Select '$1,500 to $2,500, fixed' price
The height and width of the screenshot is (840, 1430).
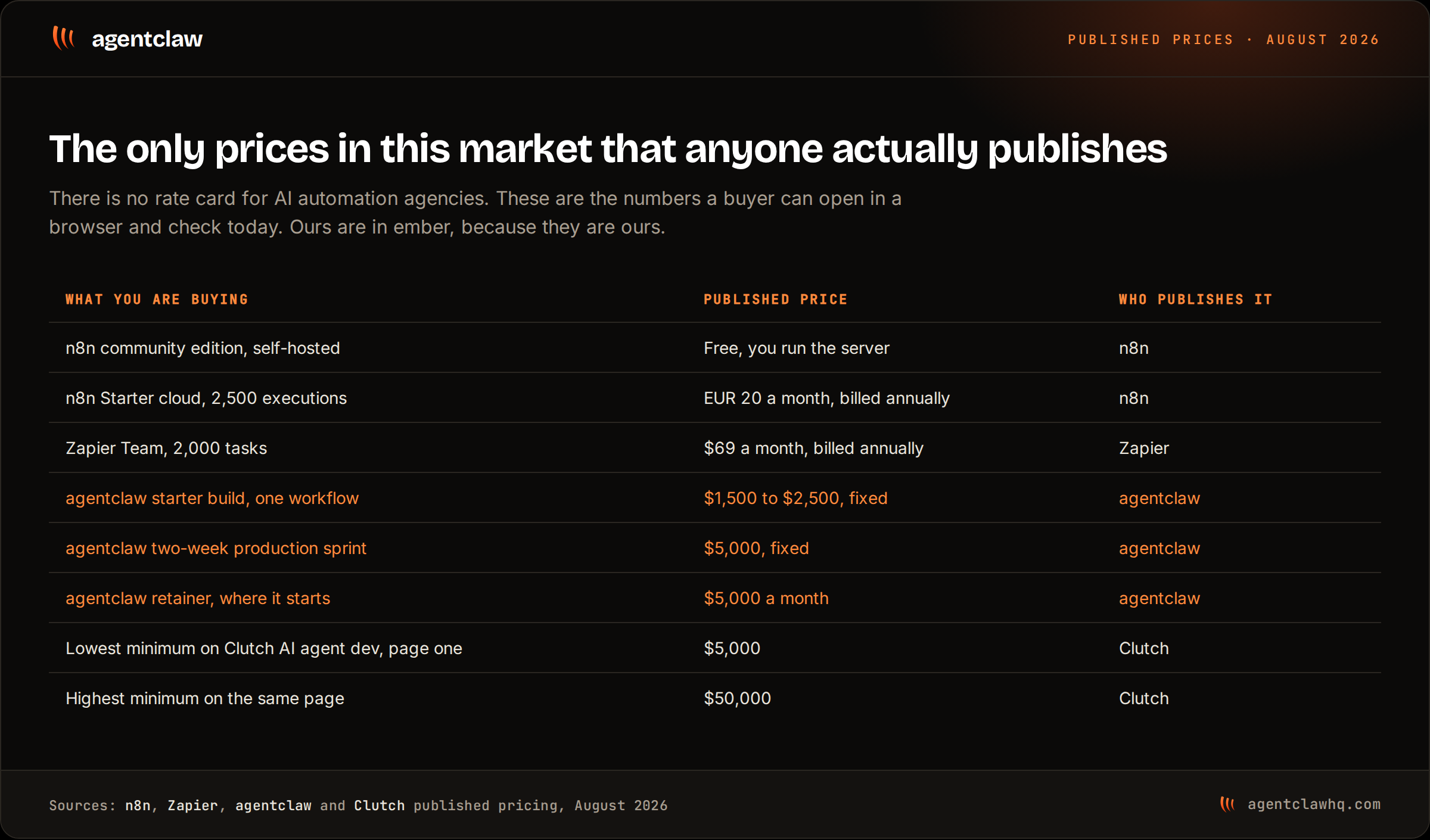click(x=796, y=498)
